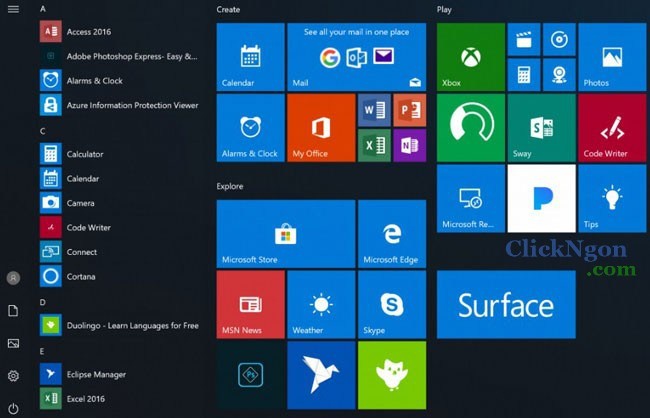
Task: Open Camera from the app list
Action: (120, 203)
